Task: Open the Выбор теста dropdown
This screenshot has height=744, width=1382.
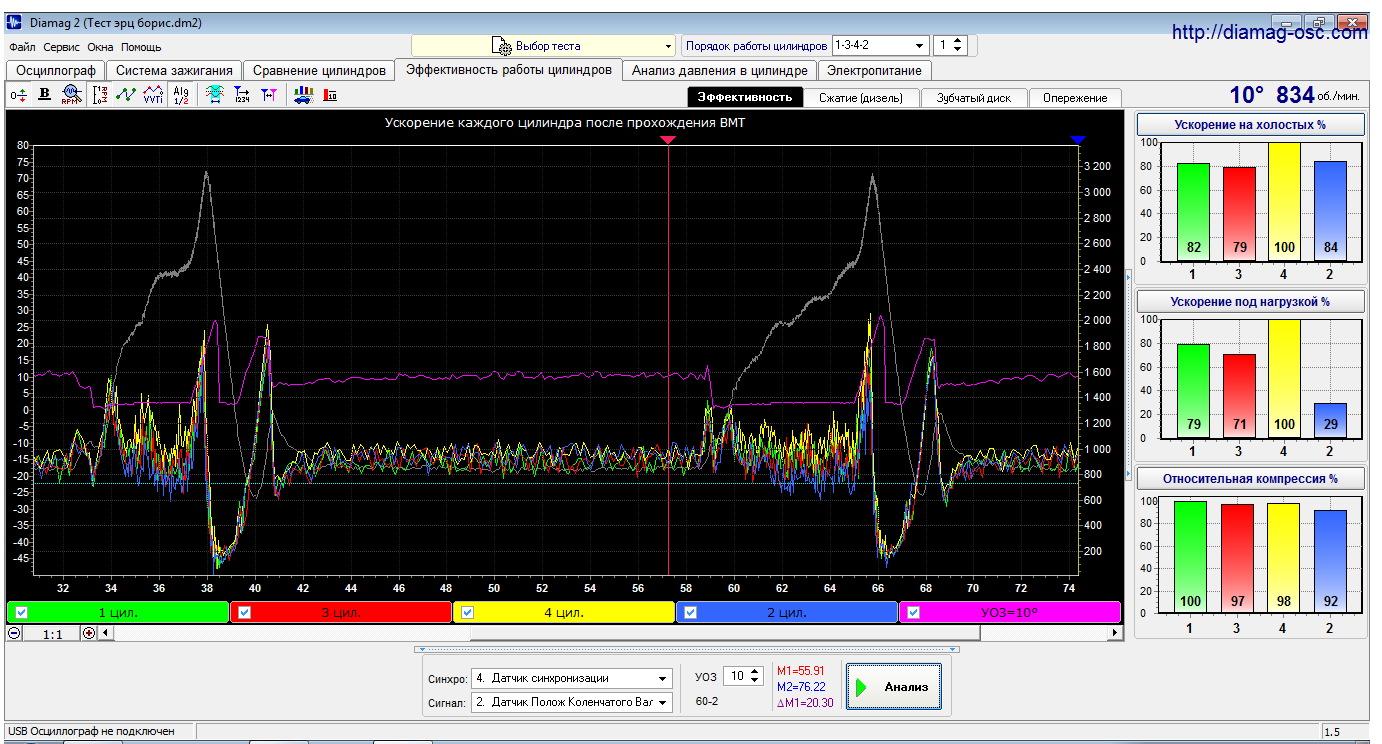Action: click(544, 46)
